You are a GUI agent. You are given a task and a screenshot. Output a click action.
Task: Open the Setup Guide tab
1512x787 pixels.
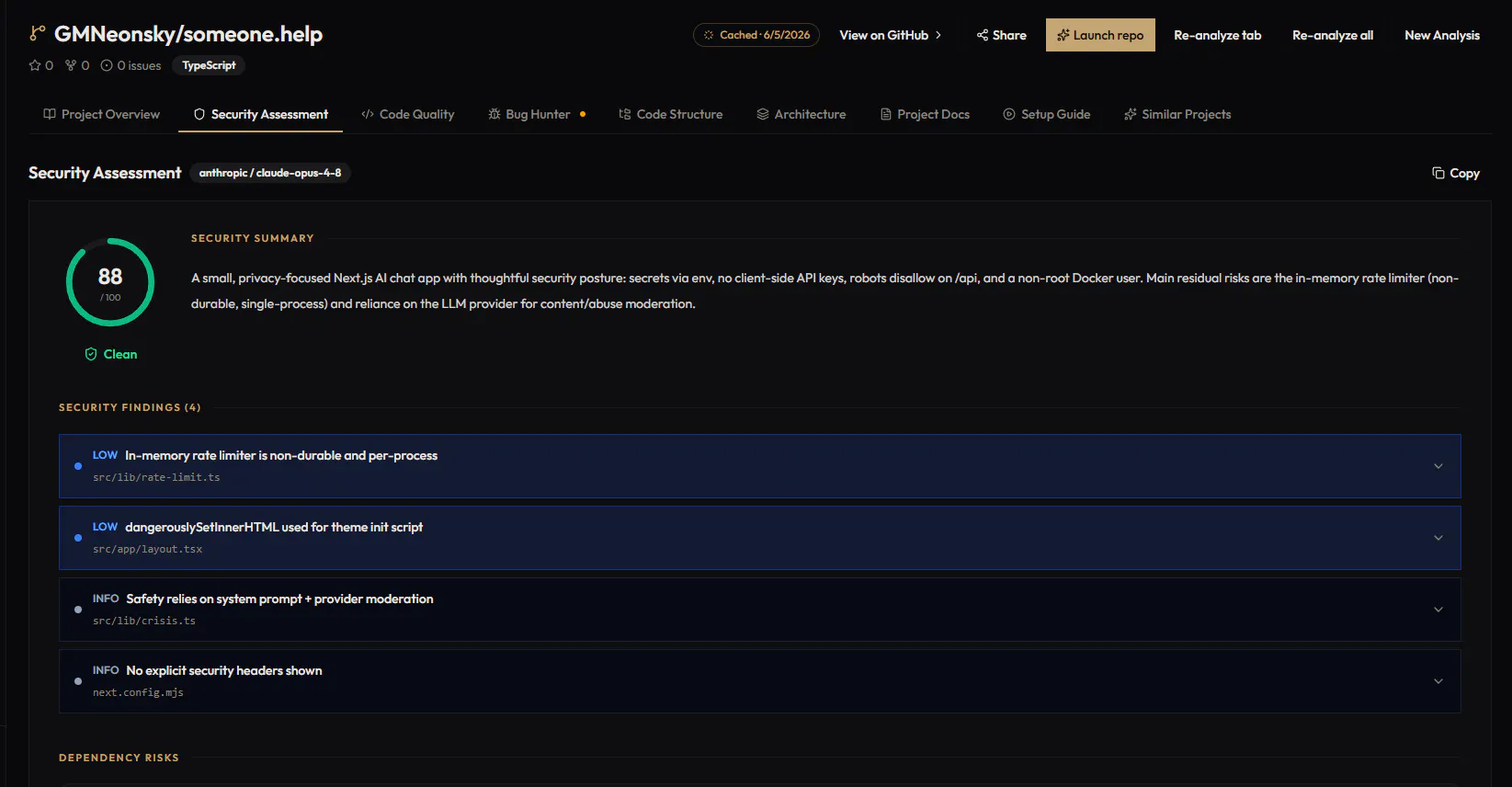coord(1046,114)
